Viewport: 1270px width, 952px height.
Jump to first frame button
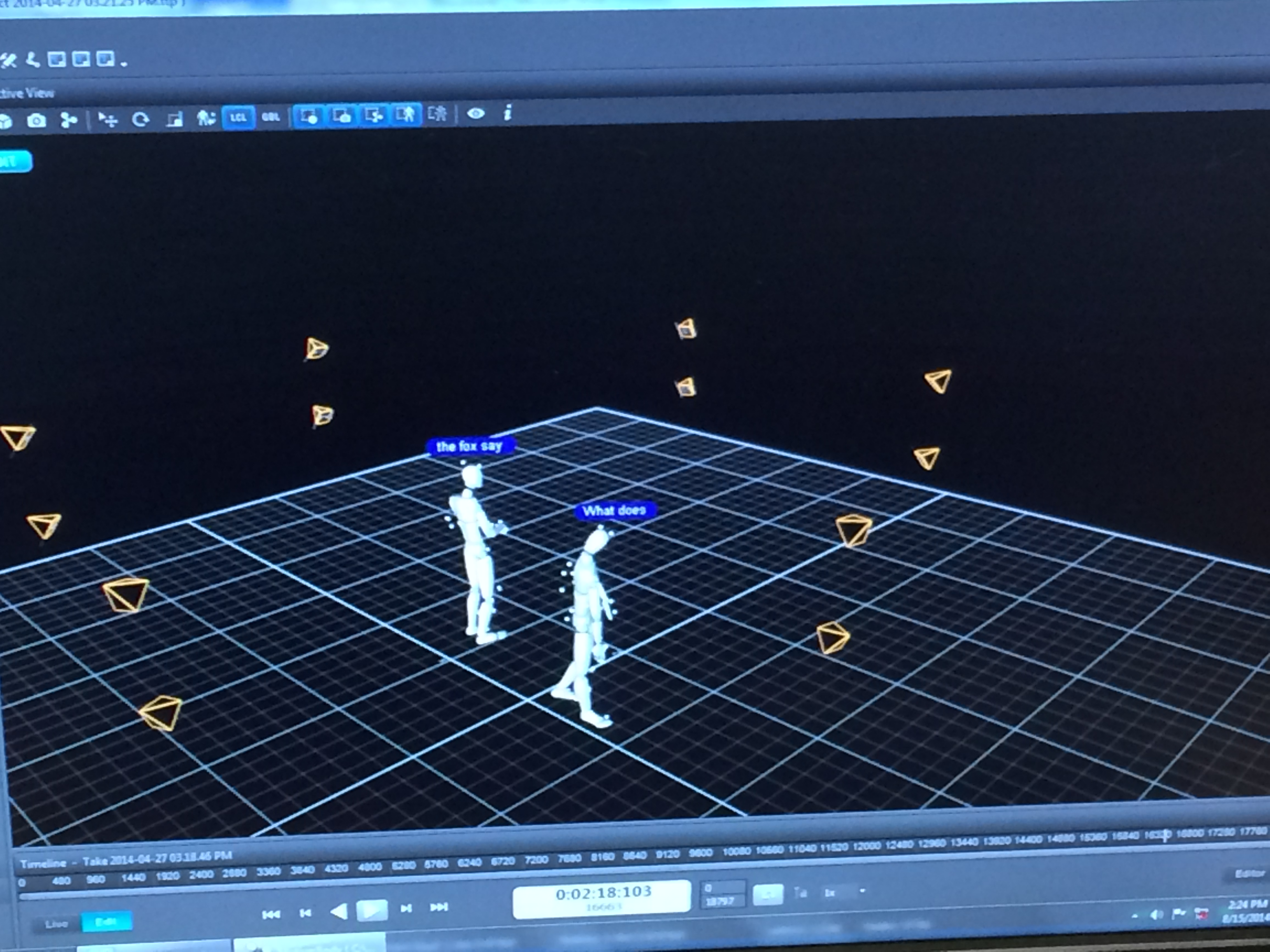[271, 915]
